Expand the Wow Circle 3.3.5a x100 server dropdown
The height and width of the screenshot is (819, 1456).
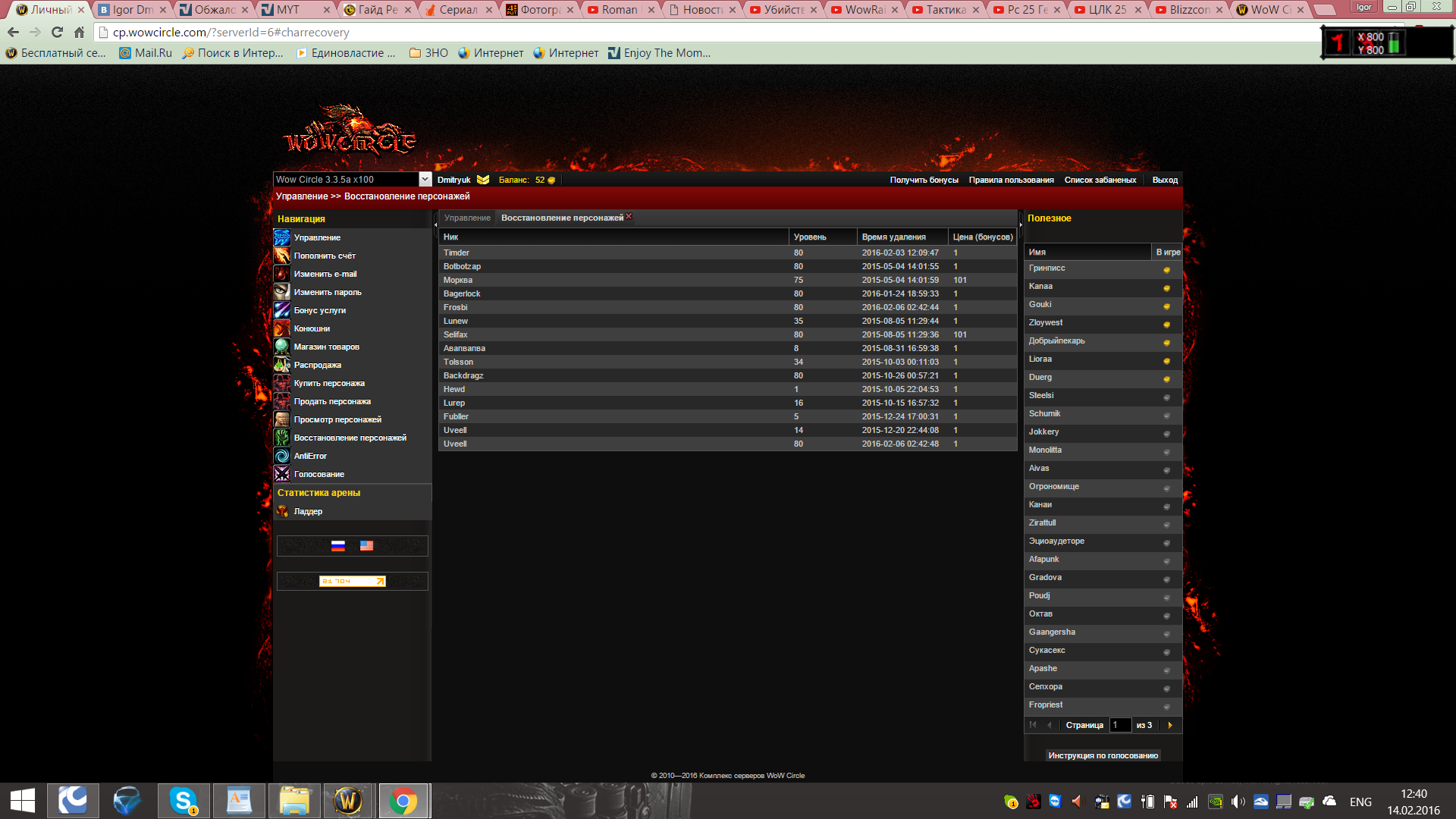pyautogui.click(x=425, y=179)
